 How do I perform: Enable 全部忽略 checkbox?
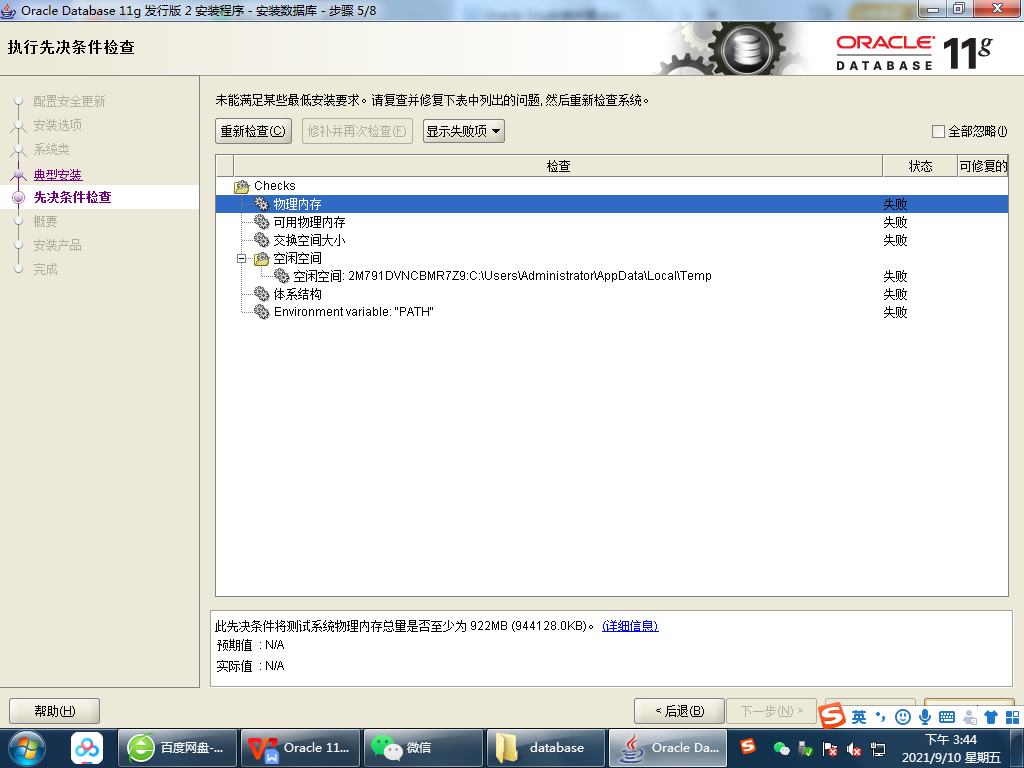[938, 132]
